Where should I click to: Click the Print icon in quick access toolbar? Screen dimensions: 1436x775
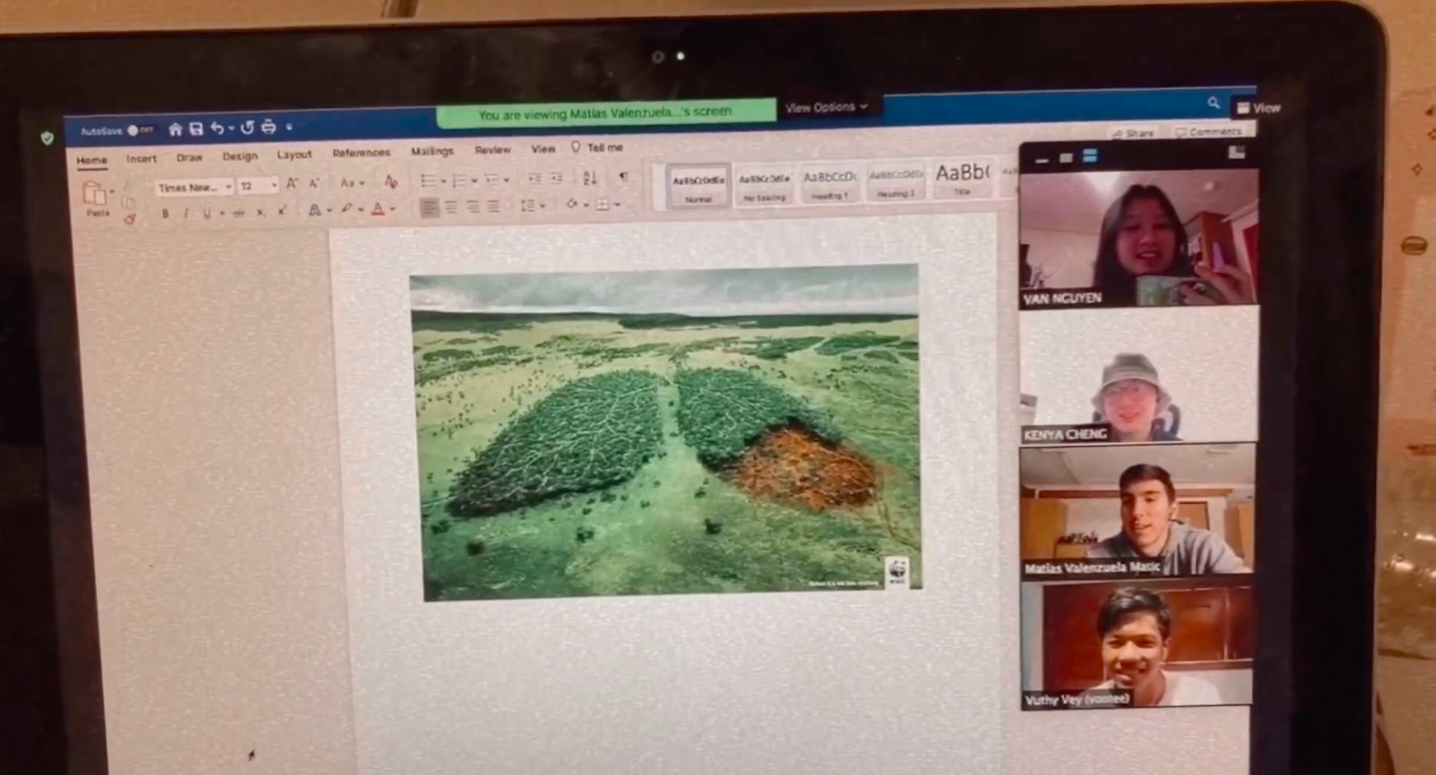click(268, 127)
